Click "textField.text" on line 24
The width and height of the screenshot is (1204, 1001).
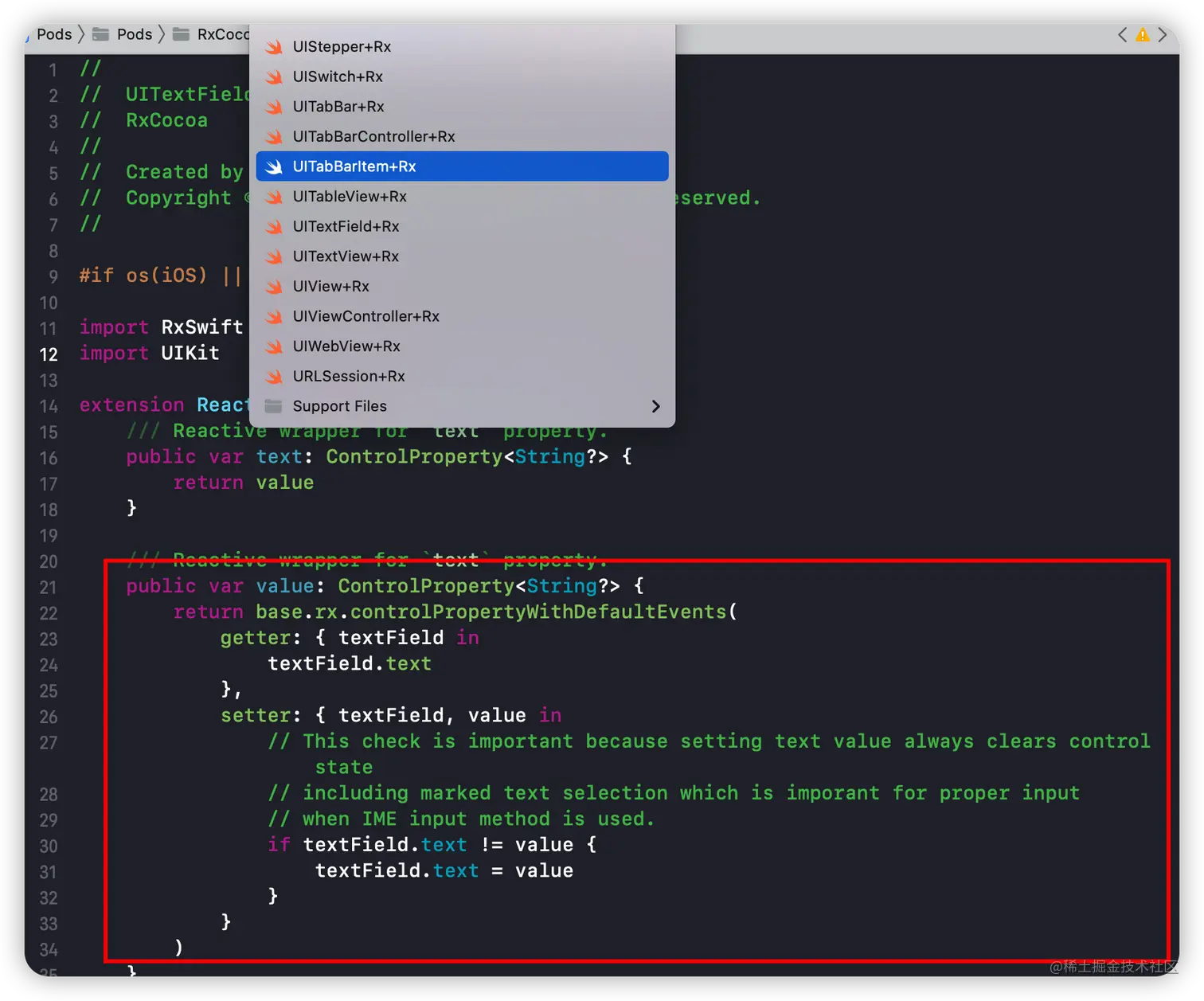tap(350, 664)
